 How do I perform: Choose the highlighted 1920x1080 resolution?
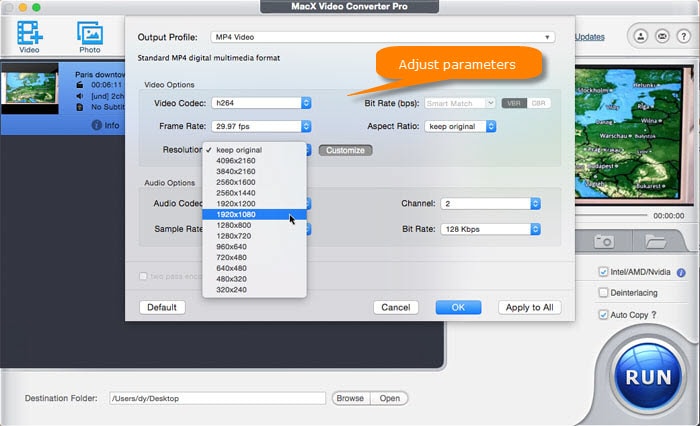[254, 214]
